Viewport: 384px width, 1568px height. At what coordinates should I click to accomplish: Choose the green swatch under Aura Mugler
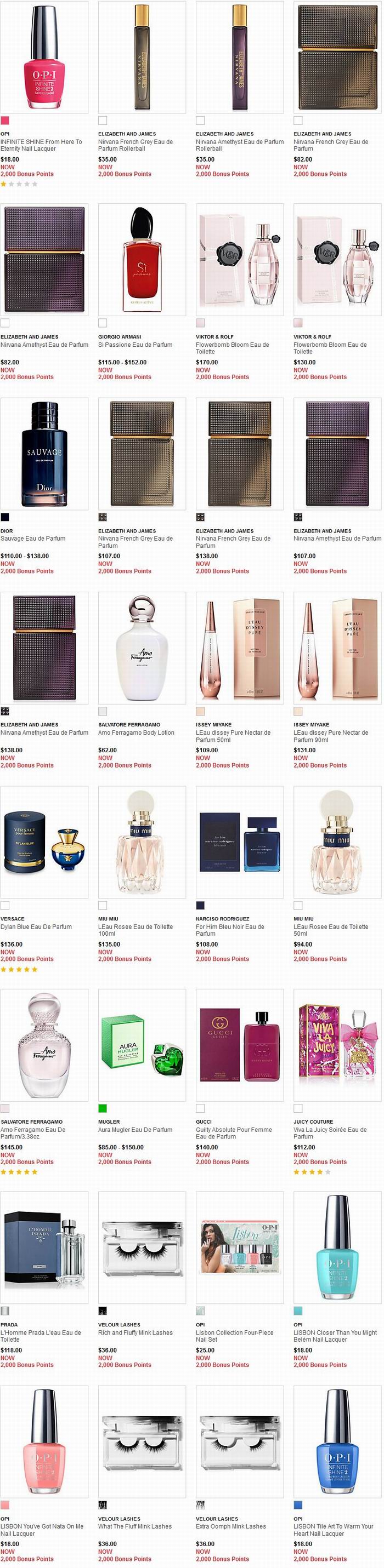click(103, 1108)
